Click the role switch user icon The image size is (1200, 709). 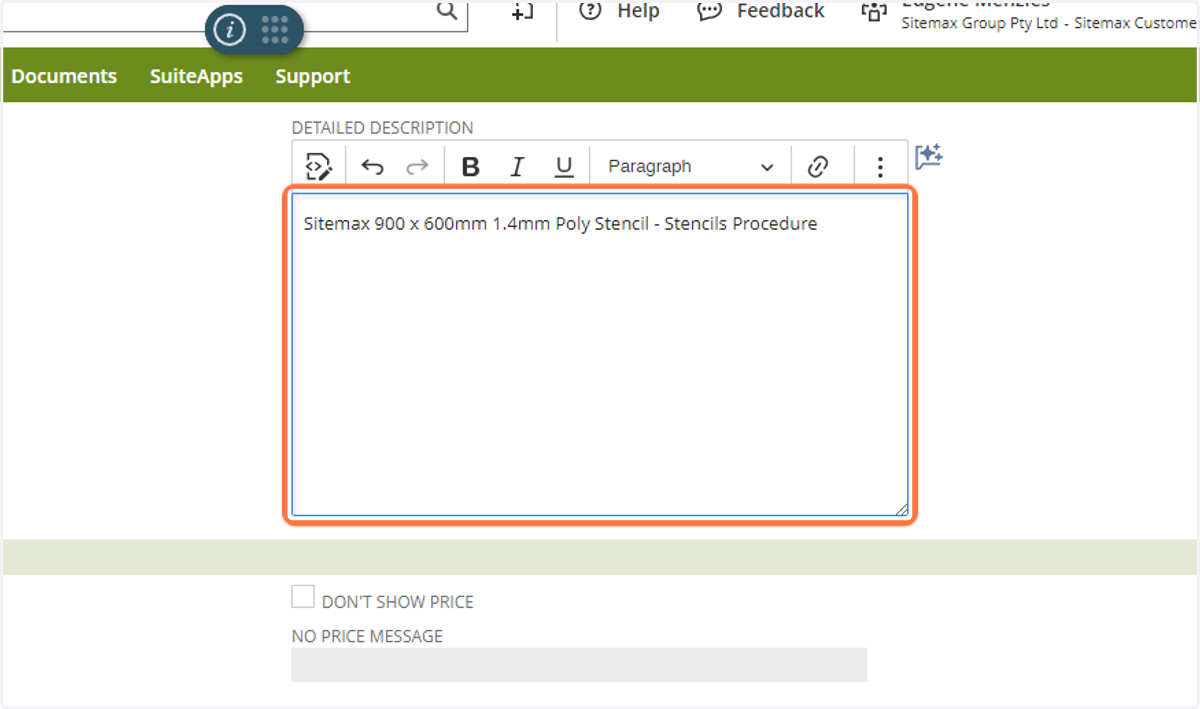click(874, 13)
